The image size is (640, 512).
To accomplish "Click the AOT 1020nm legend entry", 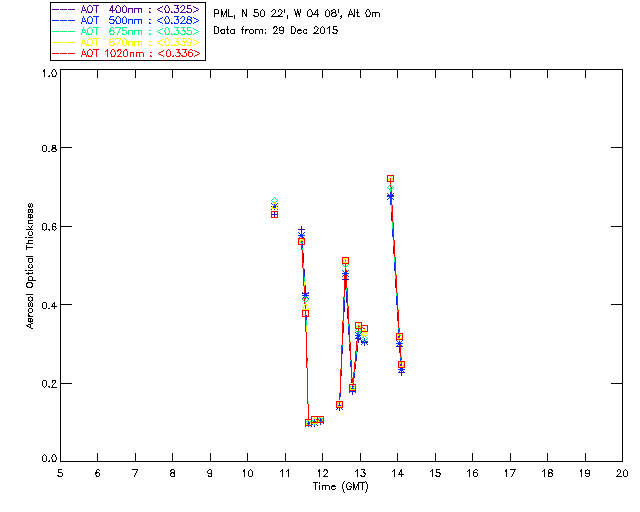I will tap(127, 53).
